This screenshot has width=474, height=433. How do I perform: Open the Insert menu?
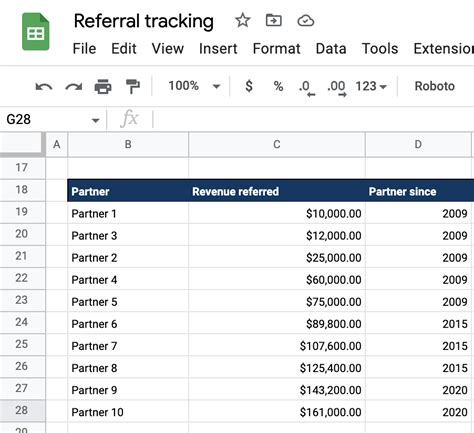coord(218,49)
